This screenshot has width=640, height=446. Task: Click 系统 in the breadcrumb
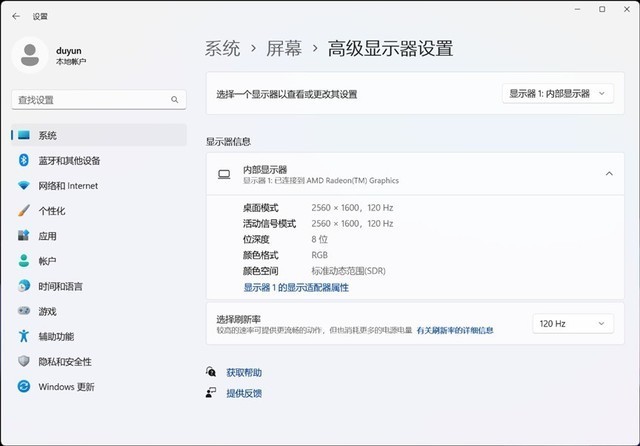tap(222, 49)
